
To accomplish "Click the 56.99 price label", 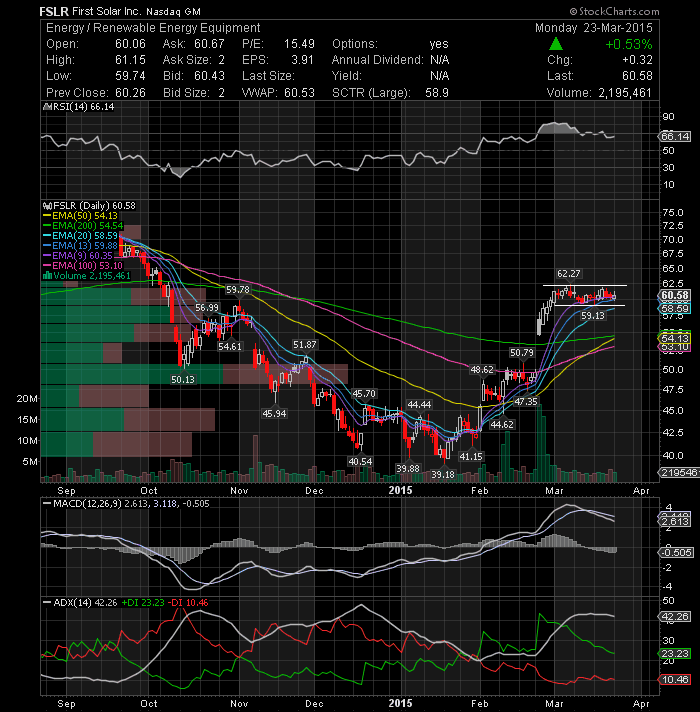I will pyautogui.click(x=207, y=308).
